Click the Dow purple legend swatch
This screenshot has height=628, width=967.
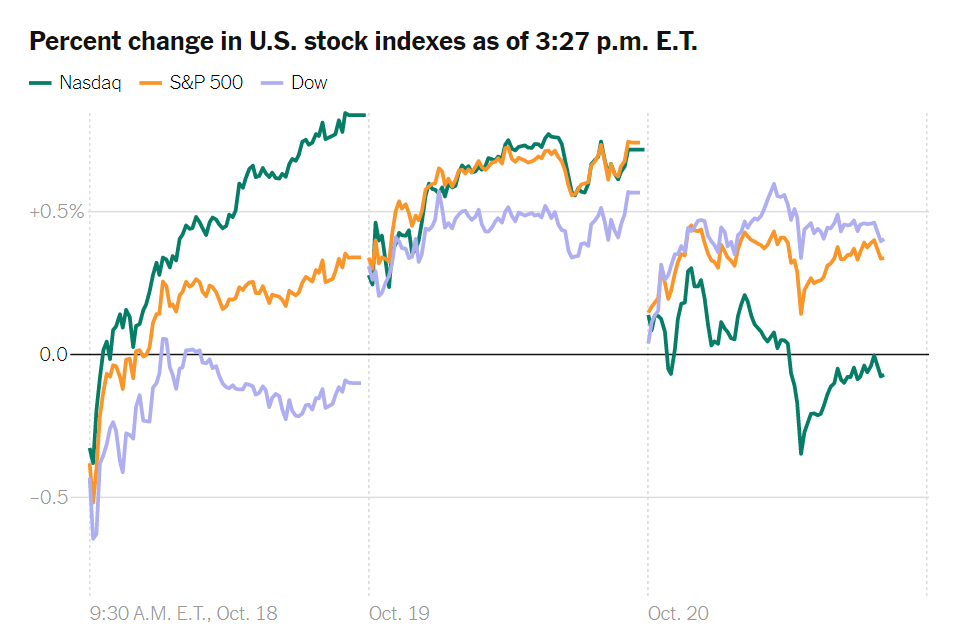[x=273, y=83]
